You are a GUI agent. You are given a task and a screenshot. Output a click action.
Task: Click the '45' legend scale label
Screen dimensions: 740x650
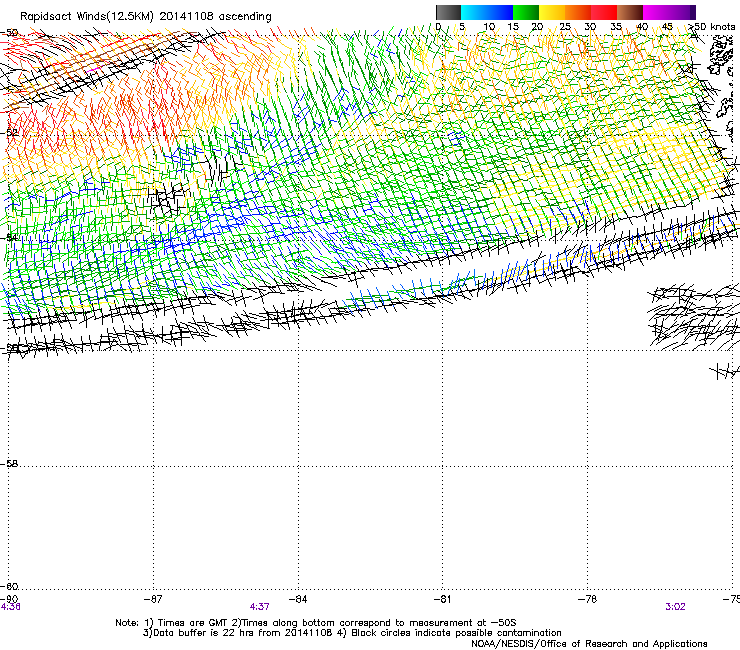[x=667, y=26]
